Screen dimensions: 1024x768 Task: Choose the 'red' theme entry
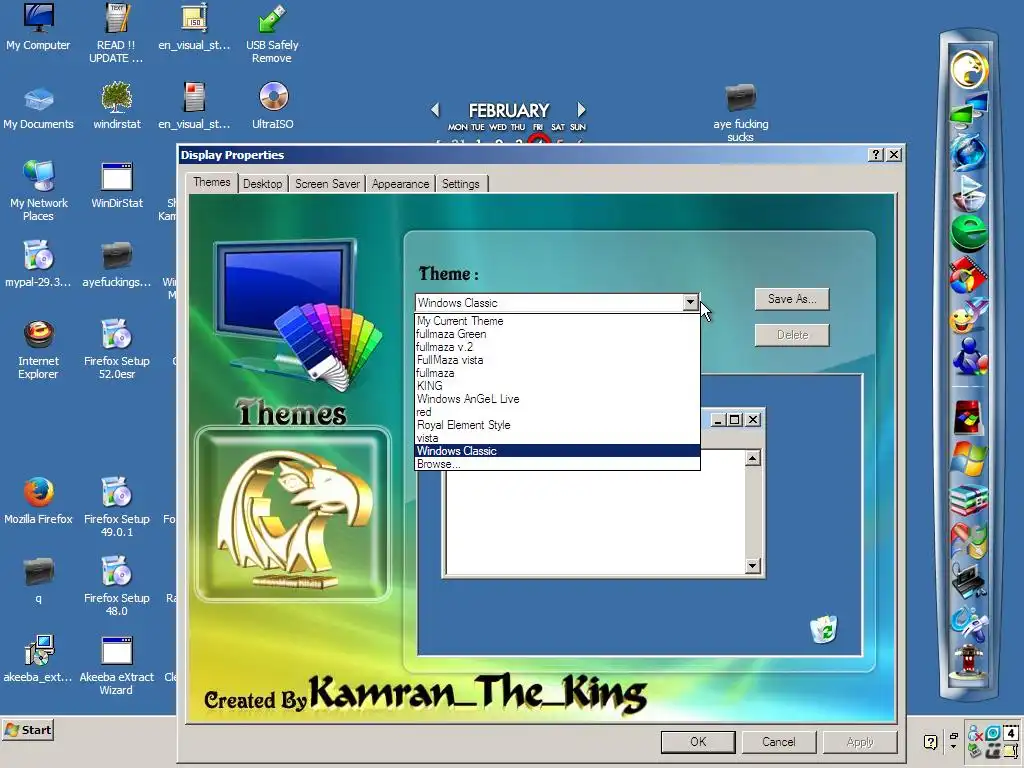click(x=557, y=412)
